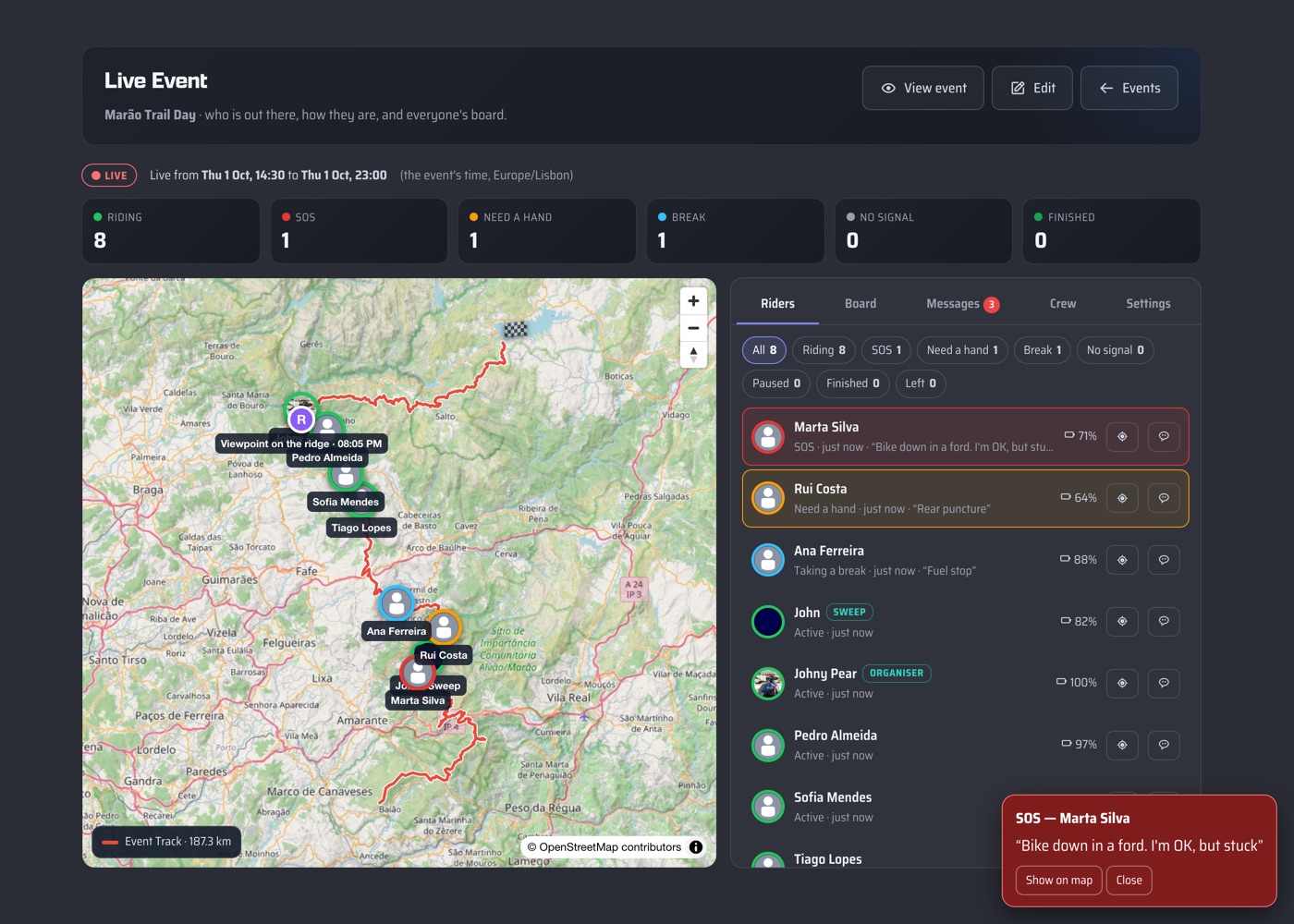1294x924 pixels.
Task: Click the Edit button
Action: (1032, 88)
